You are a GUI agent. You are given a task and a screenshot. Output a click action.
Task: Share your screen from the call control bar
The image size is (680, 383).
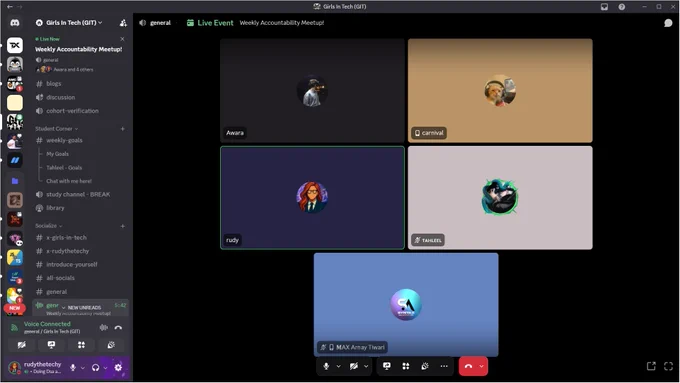tap(386, 366)
